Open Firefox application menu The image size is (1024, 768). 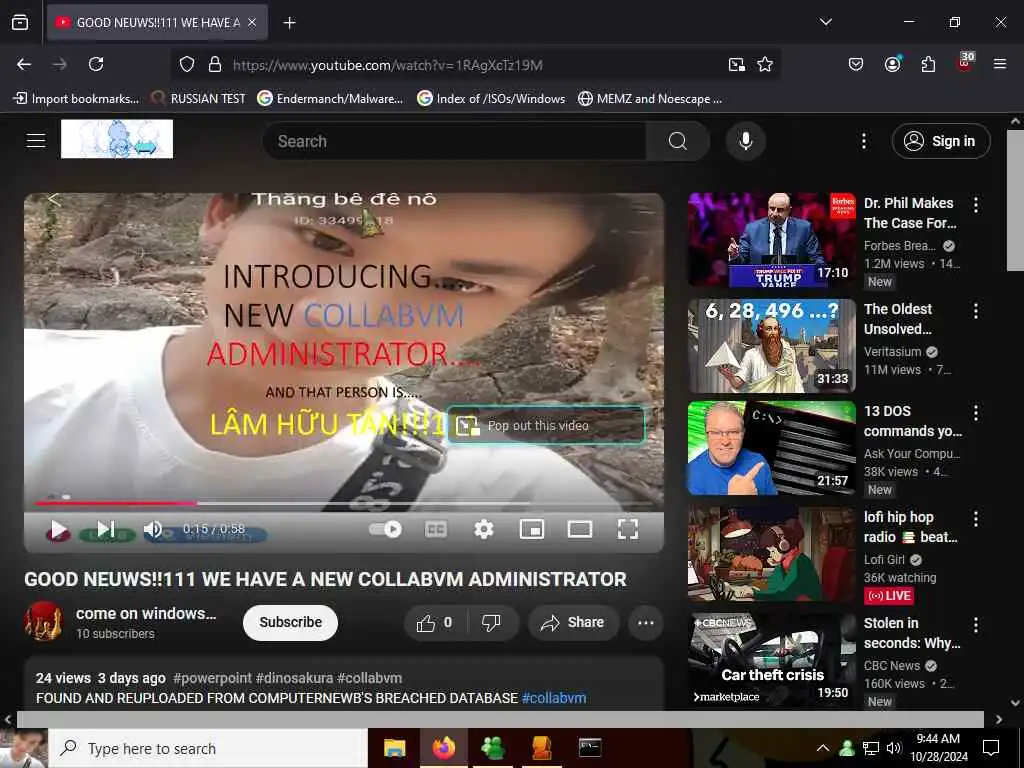[x=1000, y=64]
